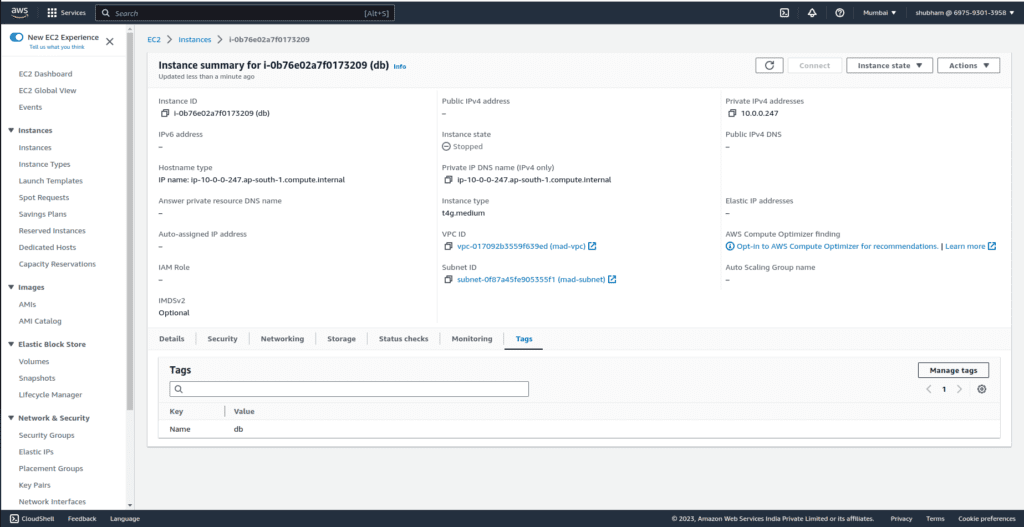The height and width of the screenshot is (527, 1024).
Task: Open Launch Templates in the sidebar
Action: tap(51, 181)
